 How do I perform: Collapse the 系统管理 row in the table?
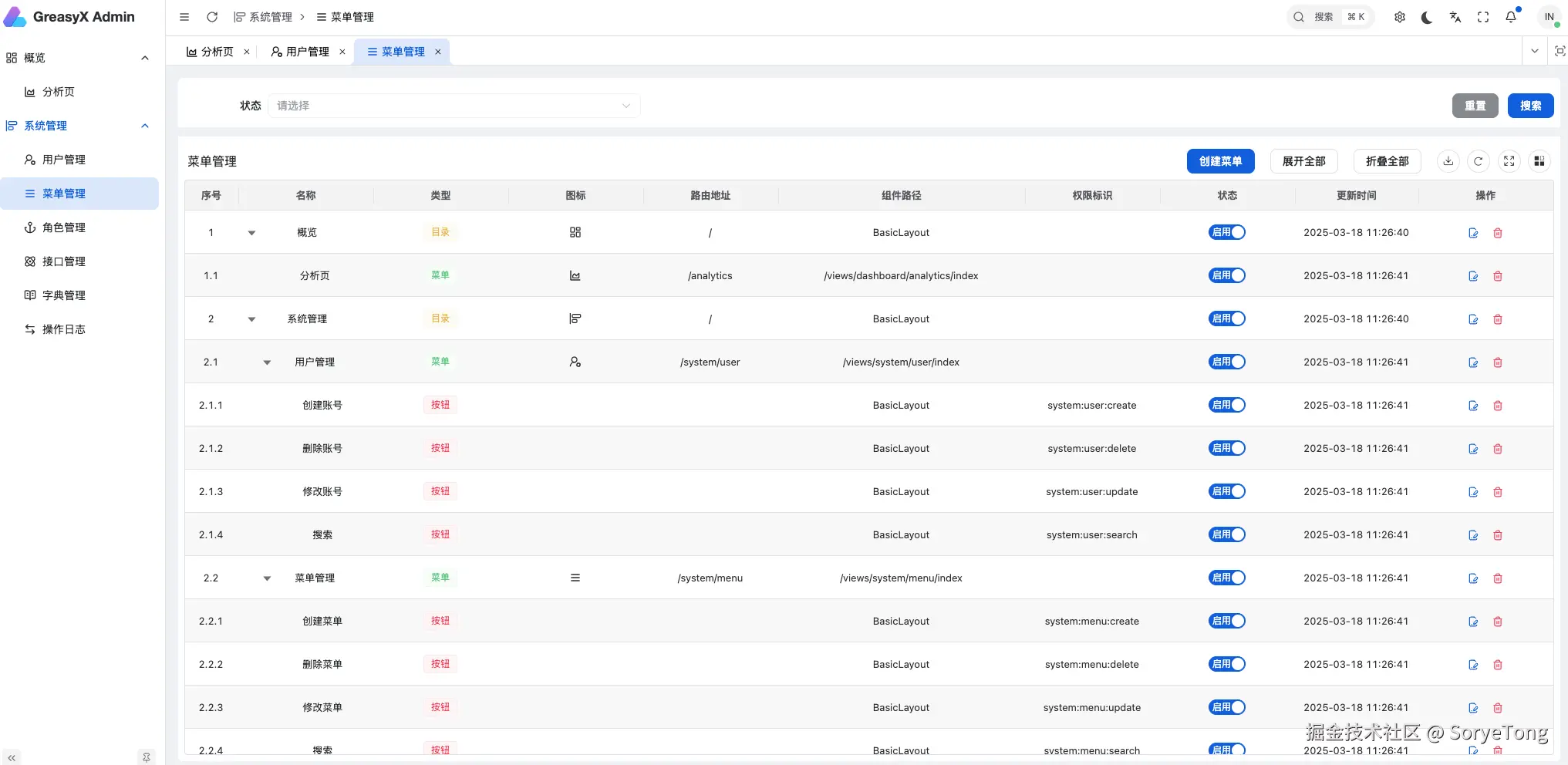(251, 319)
